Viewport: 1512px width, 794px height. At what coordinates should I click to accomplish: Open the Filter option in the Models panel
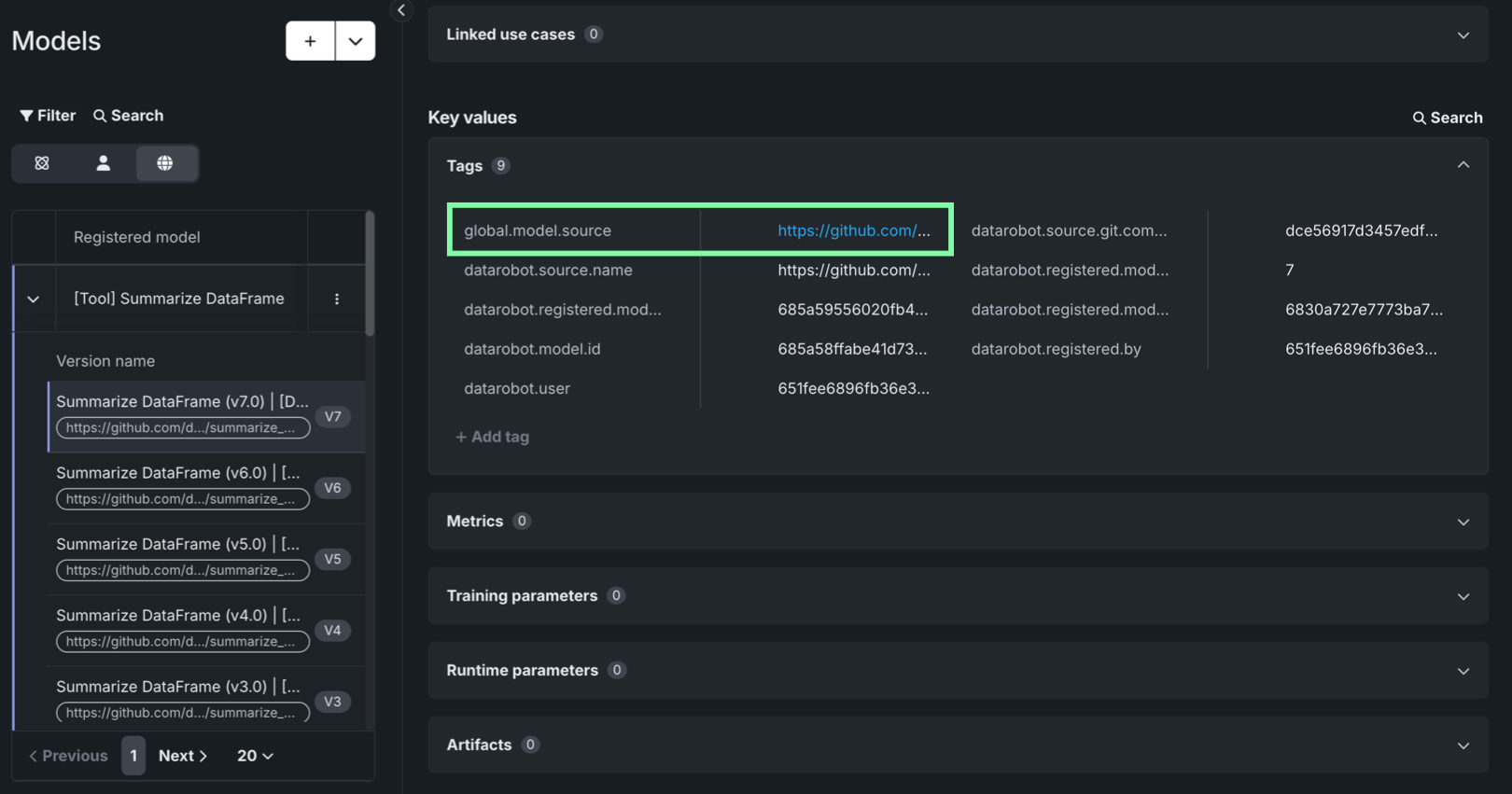tap(48, 116)
